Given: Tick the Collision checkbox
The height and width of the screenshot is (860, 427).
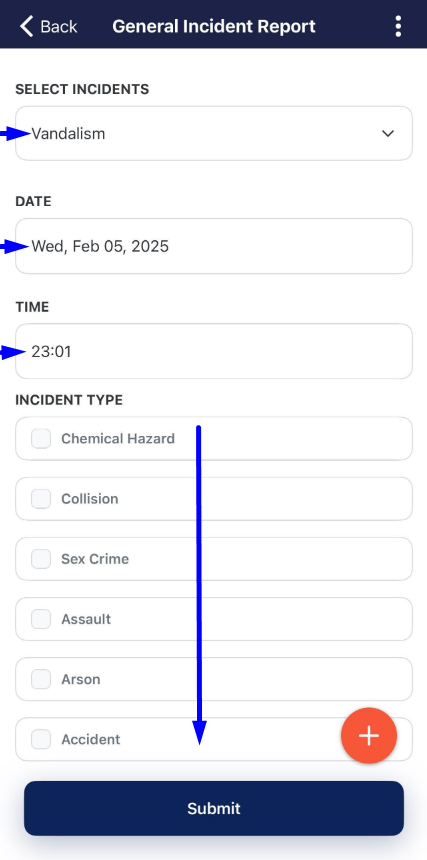Looking at the screenshot, I should pos(41,499).
